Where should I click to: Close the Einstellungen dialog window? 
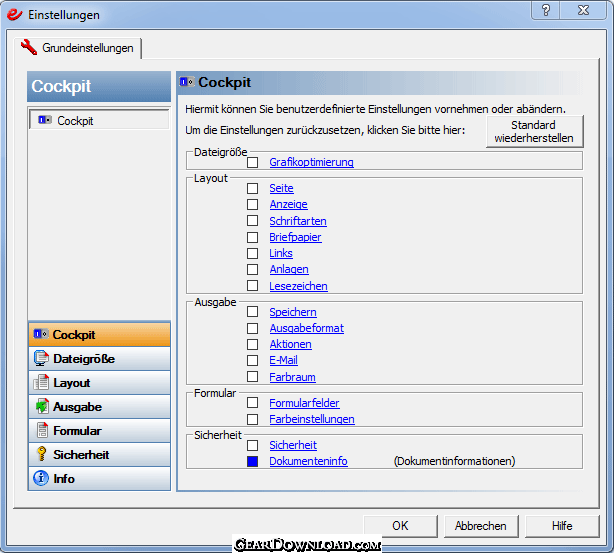point(583,10)
